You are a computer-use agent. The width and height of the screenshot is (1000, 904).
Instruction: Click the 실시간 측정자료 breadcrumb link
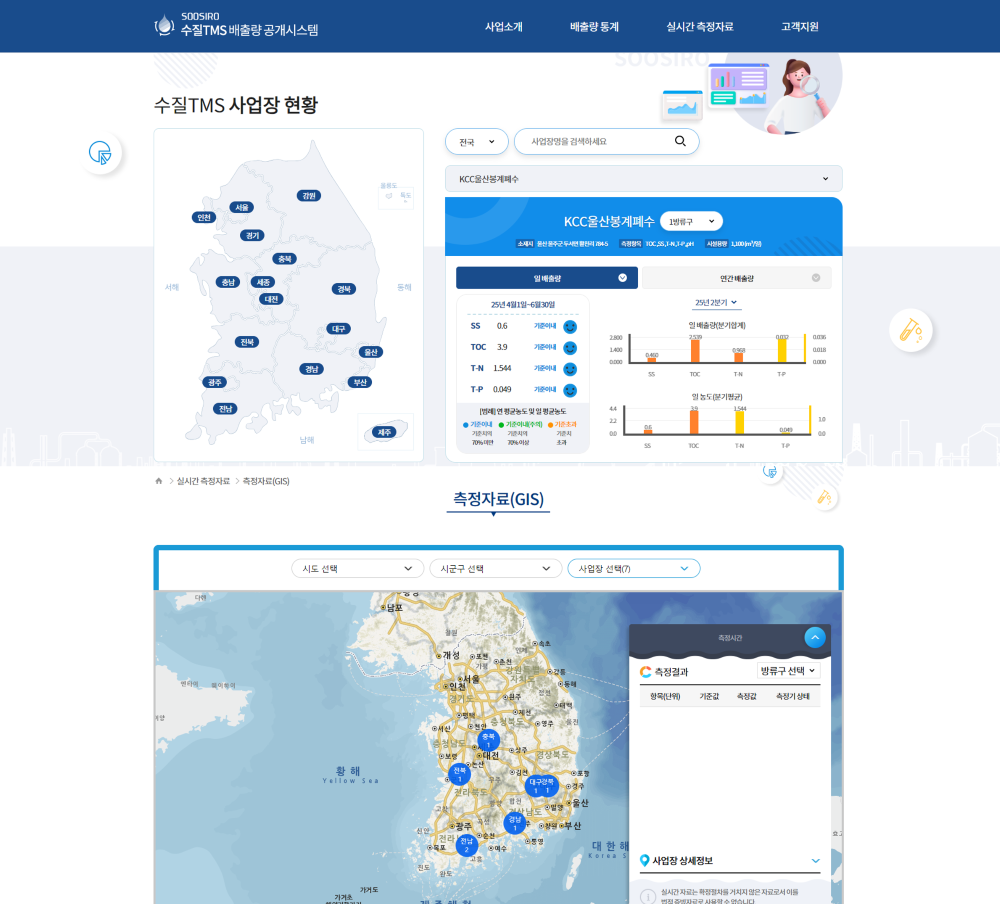coord(203,481)
